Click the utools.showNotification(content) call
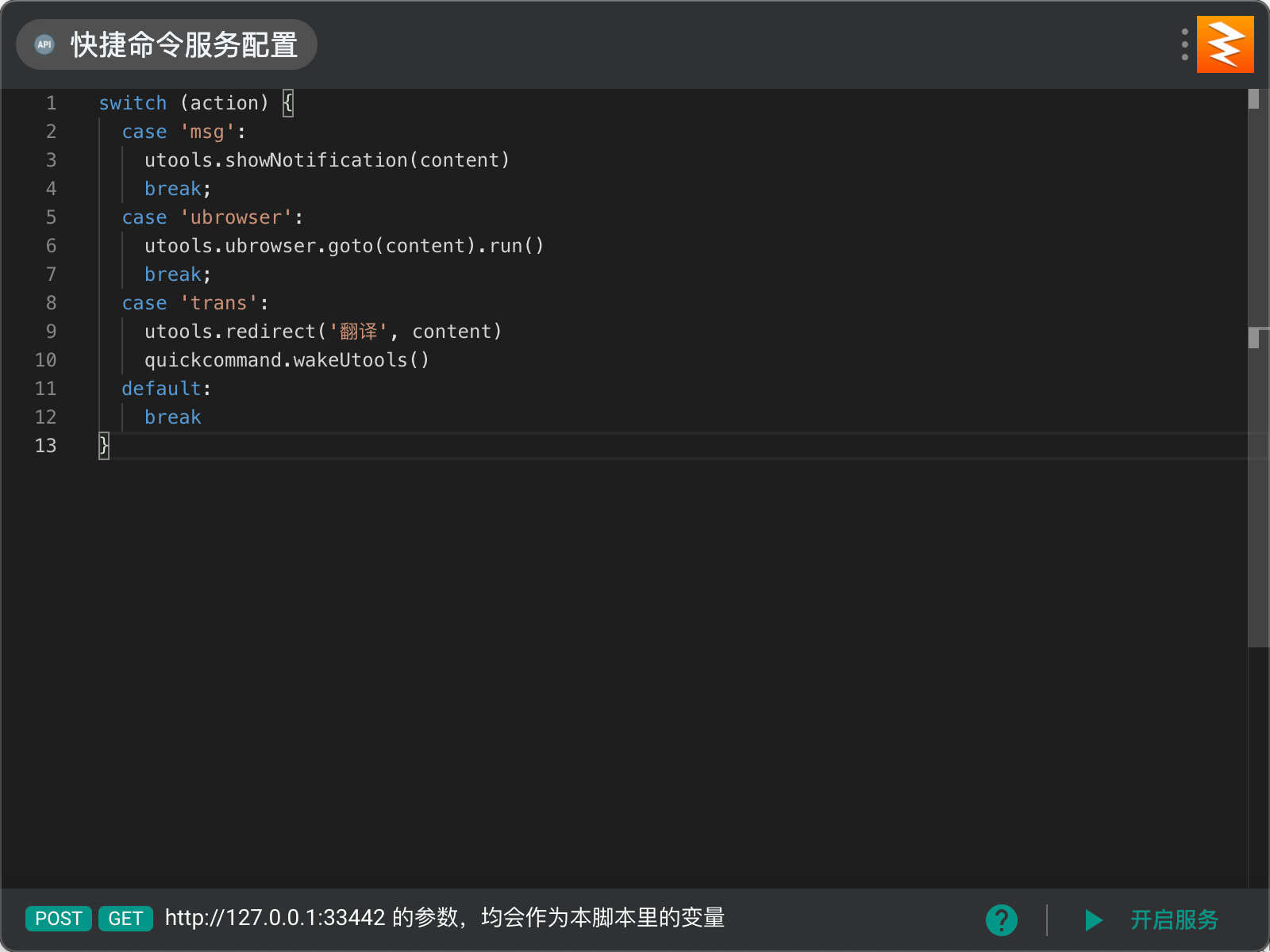This screenshot has width=1270, height=952. click(x=327, y=160)
